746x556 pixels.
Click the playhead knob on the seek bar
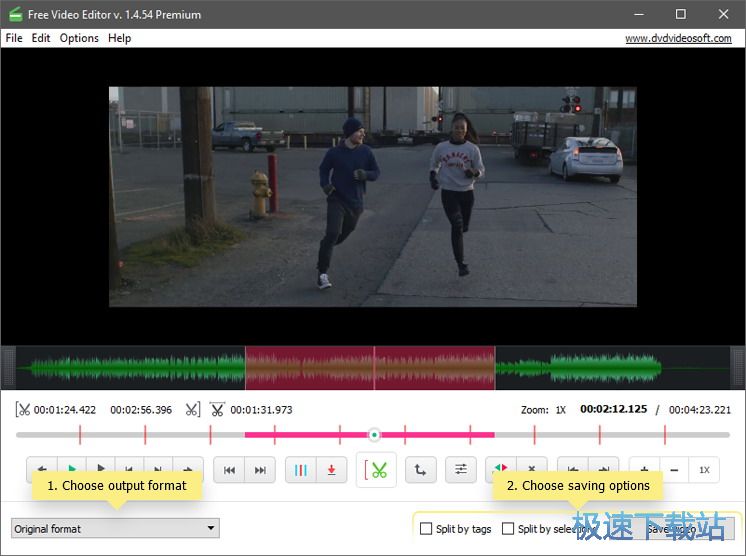coord(374,435)
